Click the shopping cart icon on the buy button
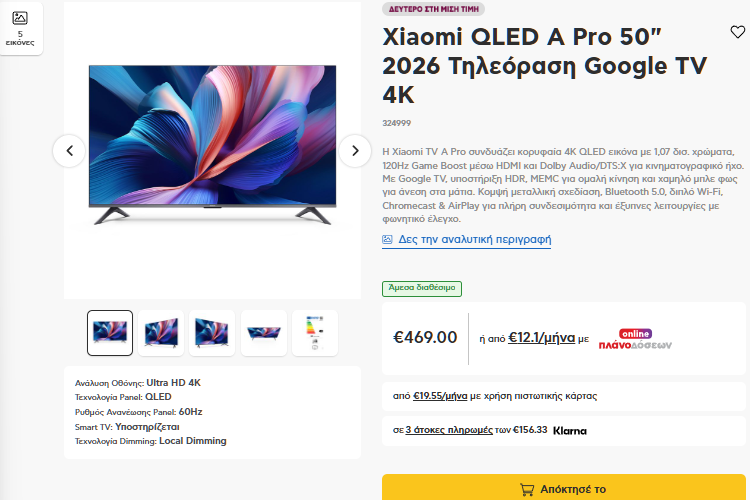The image size is (750, 500). (526, 489)
